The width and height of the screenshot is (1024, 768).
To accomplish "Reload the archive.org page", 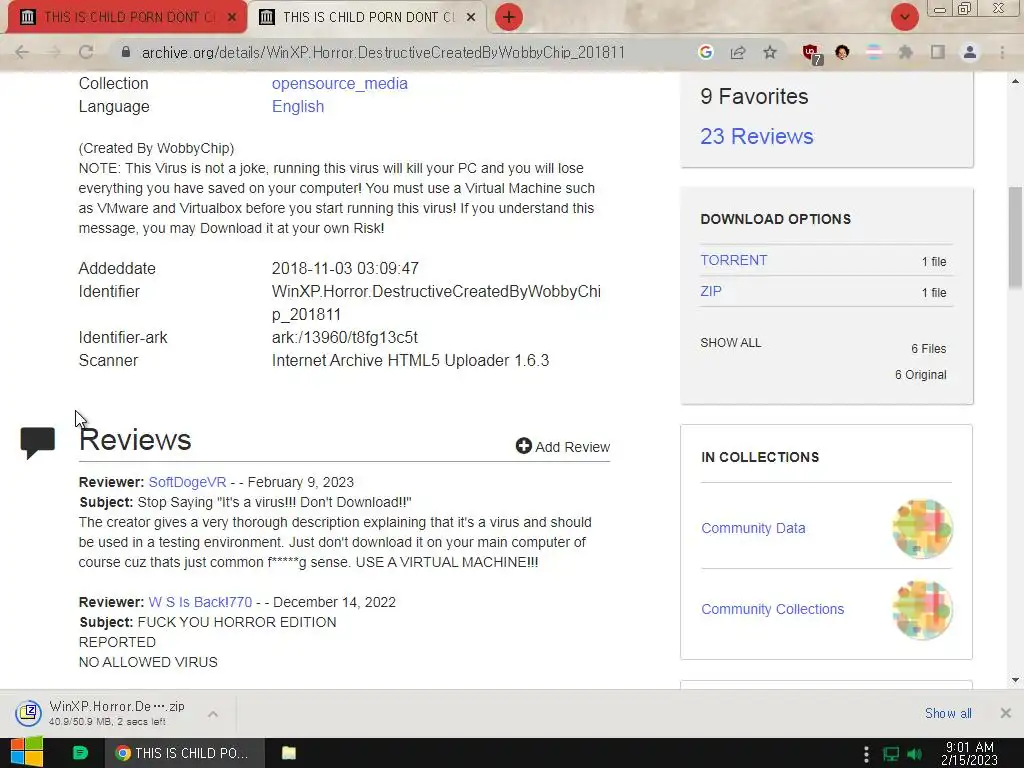I will coord(86,52).
